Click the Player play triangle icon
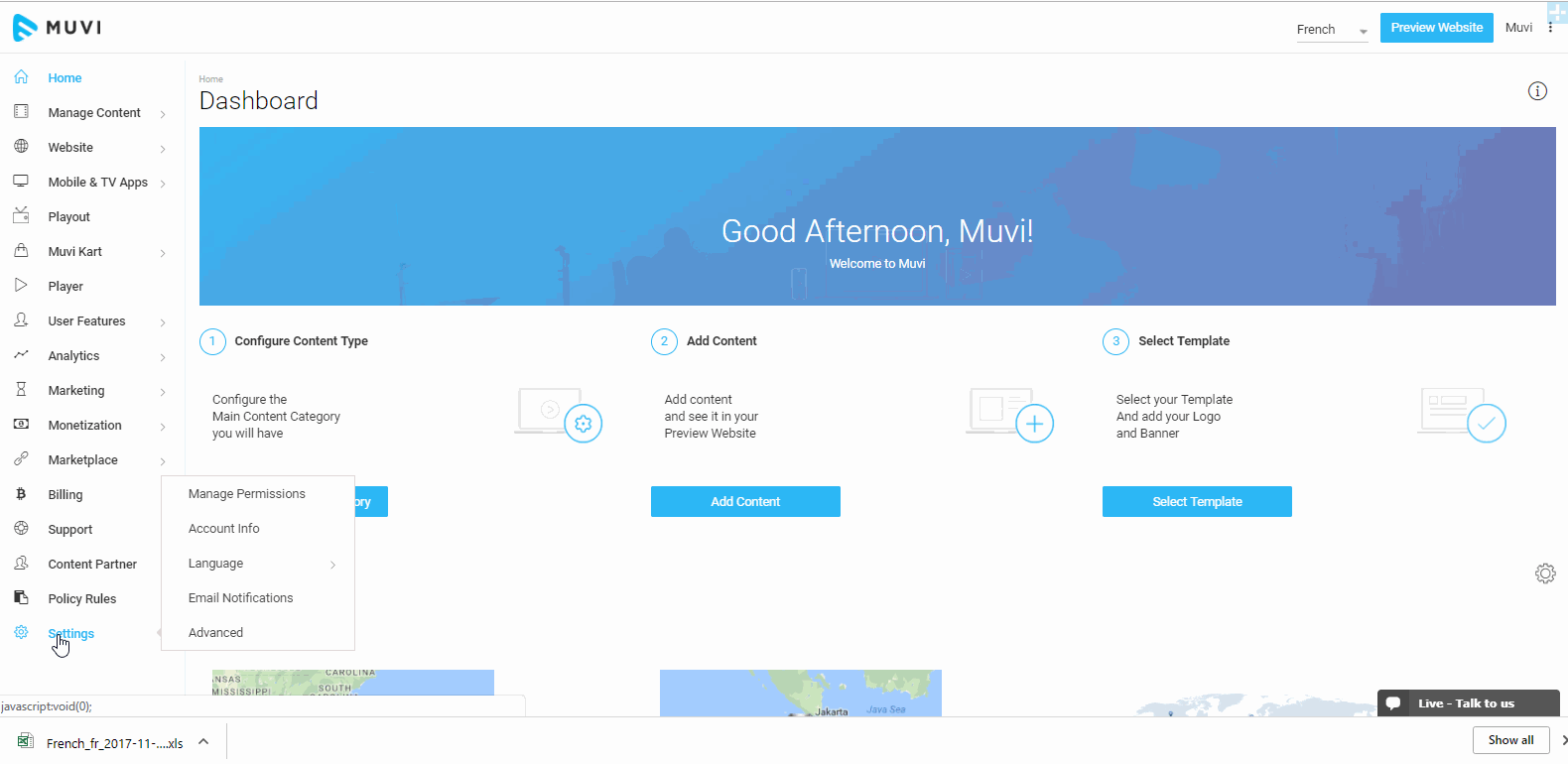 pos(21,285)
